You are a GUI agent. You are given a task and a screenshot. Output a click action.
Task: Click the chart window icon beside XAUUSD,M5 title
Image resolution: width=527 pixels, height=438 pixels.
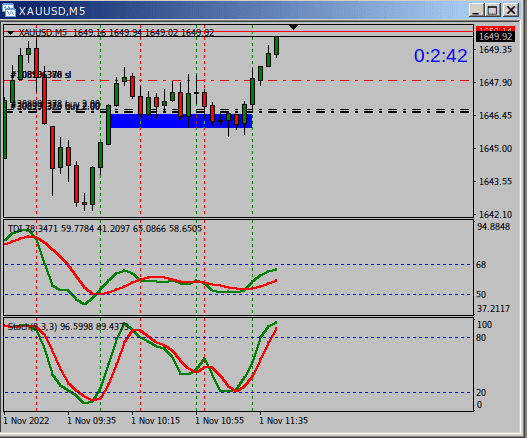pyautogui.click(x=9, y=10)
